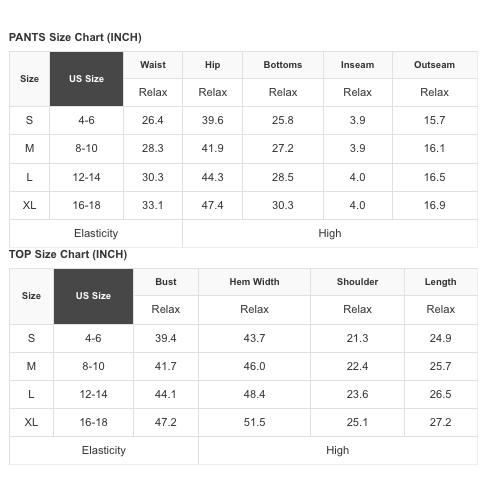Select pants waist value 26.4
This screenshot has width=503, height=503.
click(153, 120)
